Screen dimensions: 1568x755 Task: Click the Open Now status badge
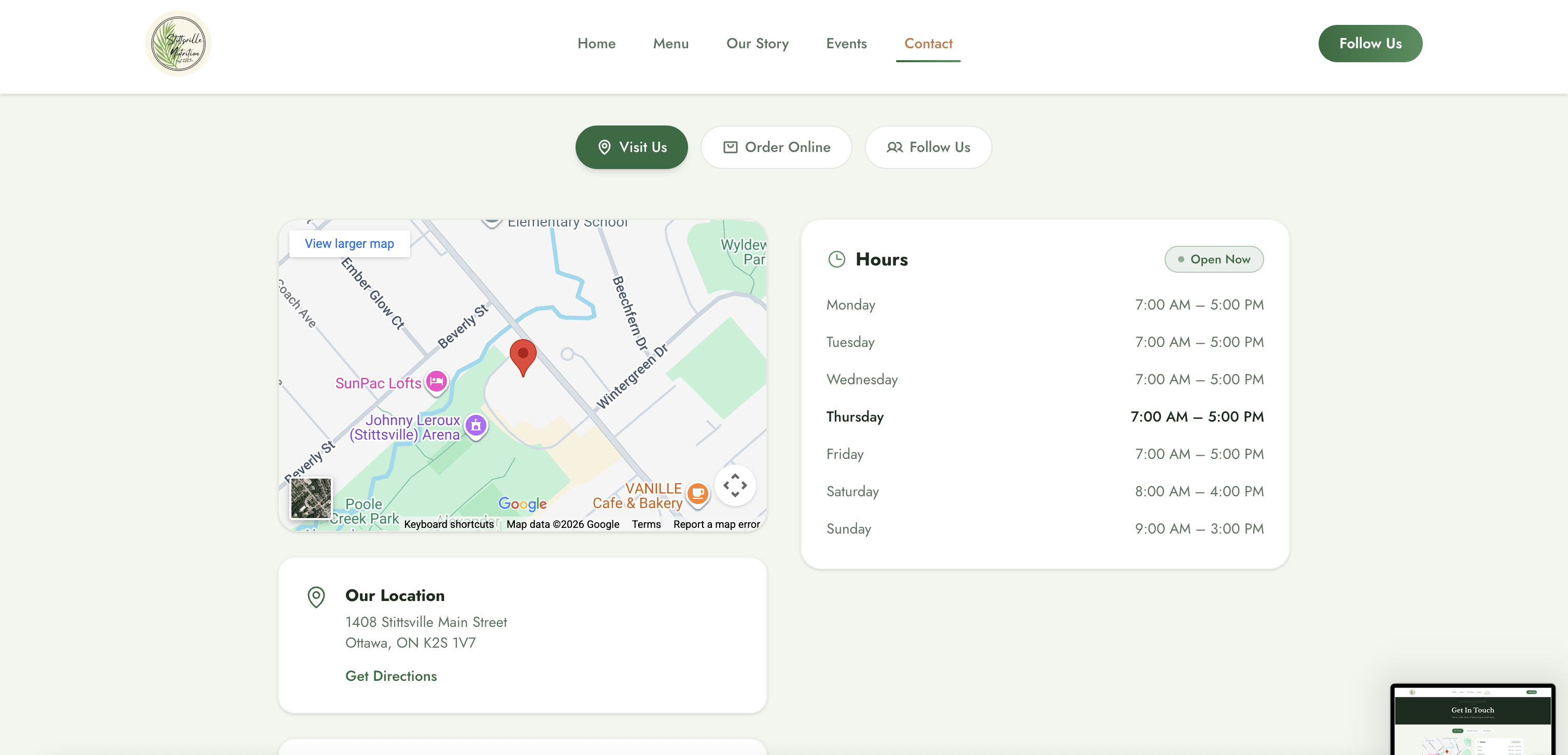tap(1214, 259)
